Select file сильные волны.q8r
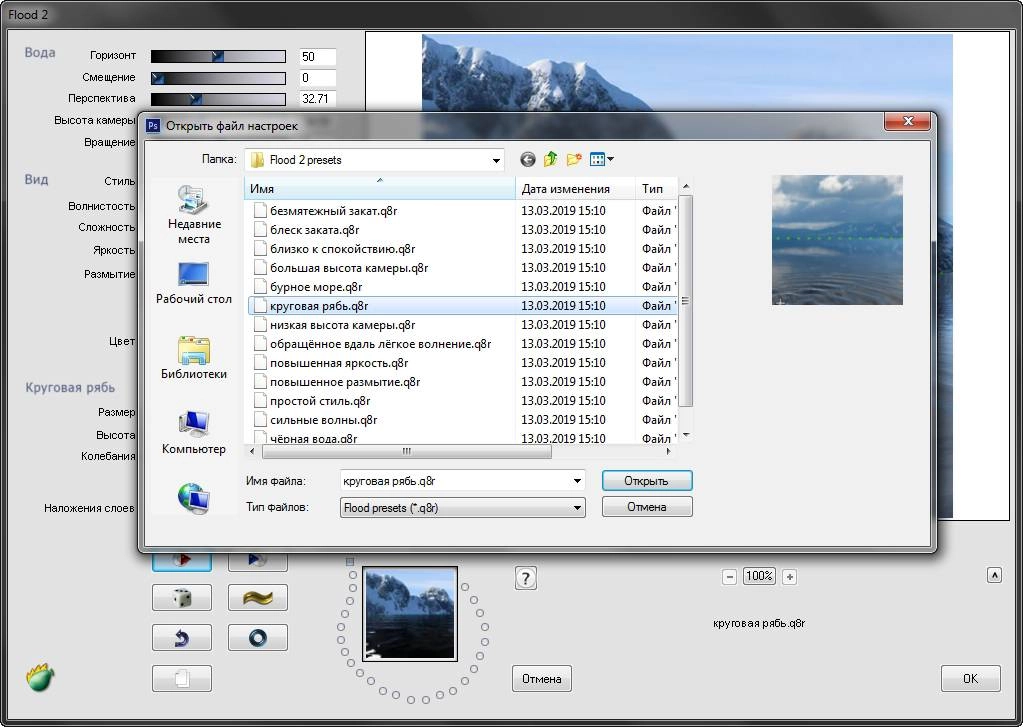The height and width of the screenshot is (727, 1023). click(x=324, y=420)
